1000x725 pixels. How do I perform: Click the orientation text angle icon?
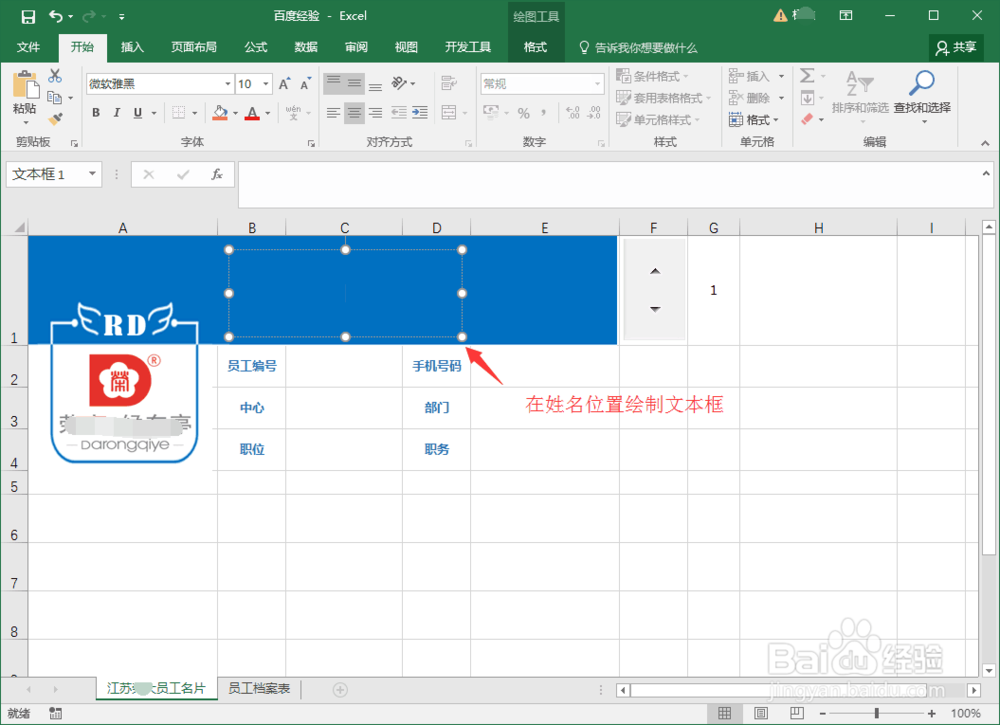coord(399,83)
